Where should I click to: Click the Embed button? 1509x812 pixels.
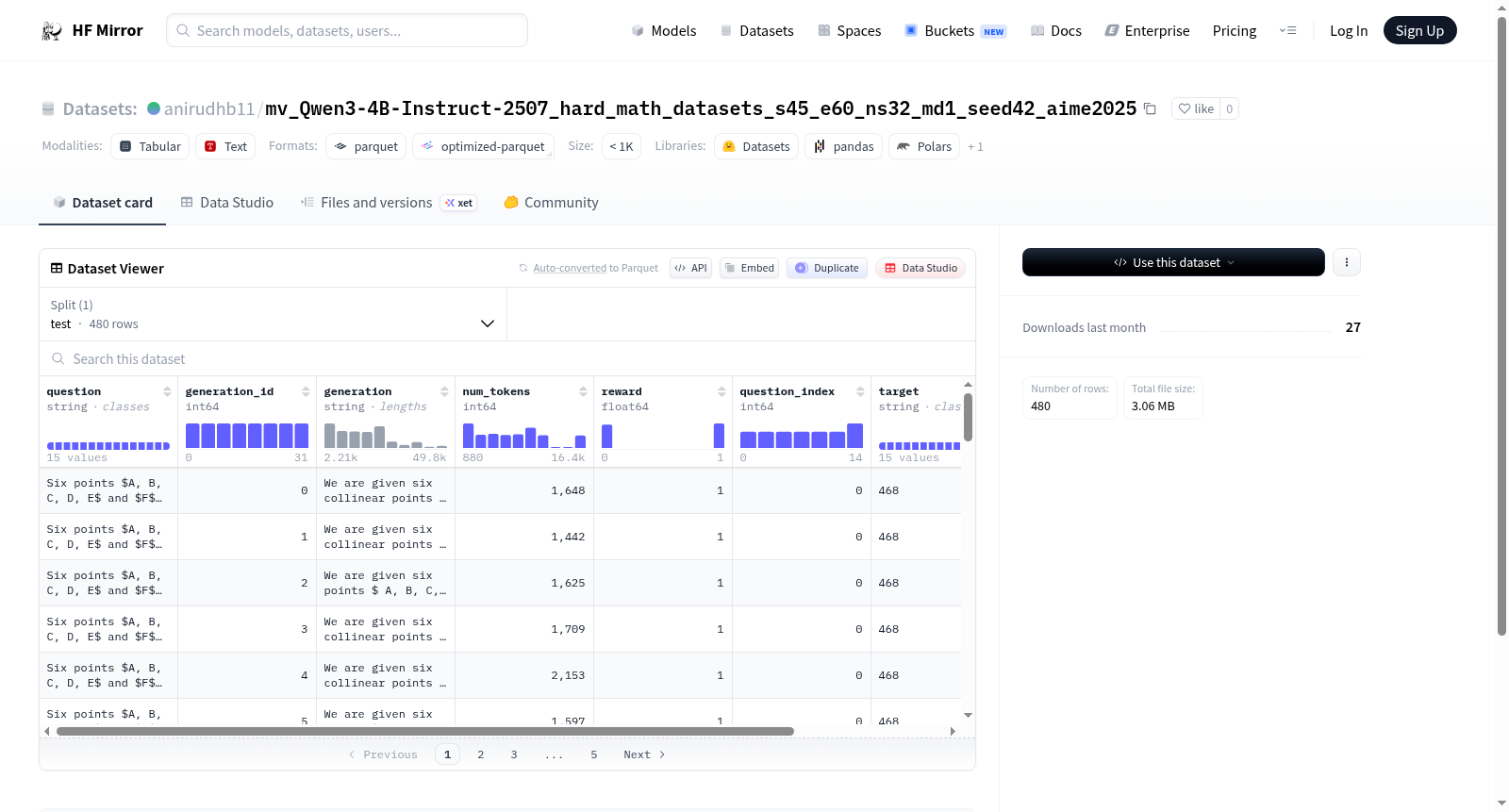point(749,268)
